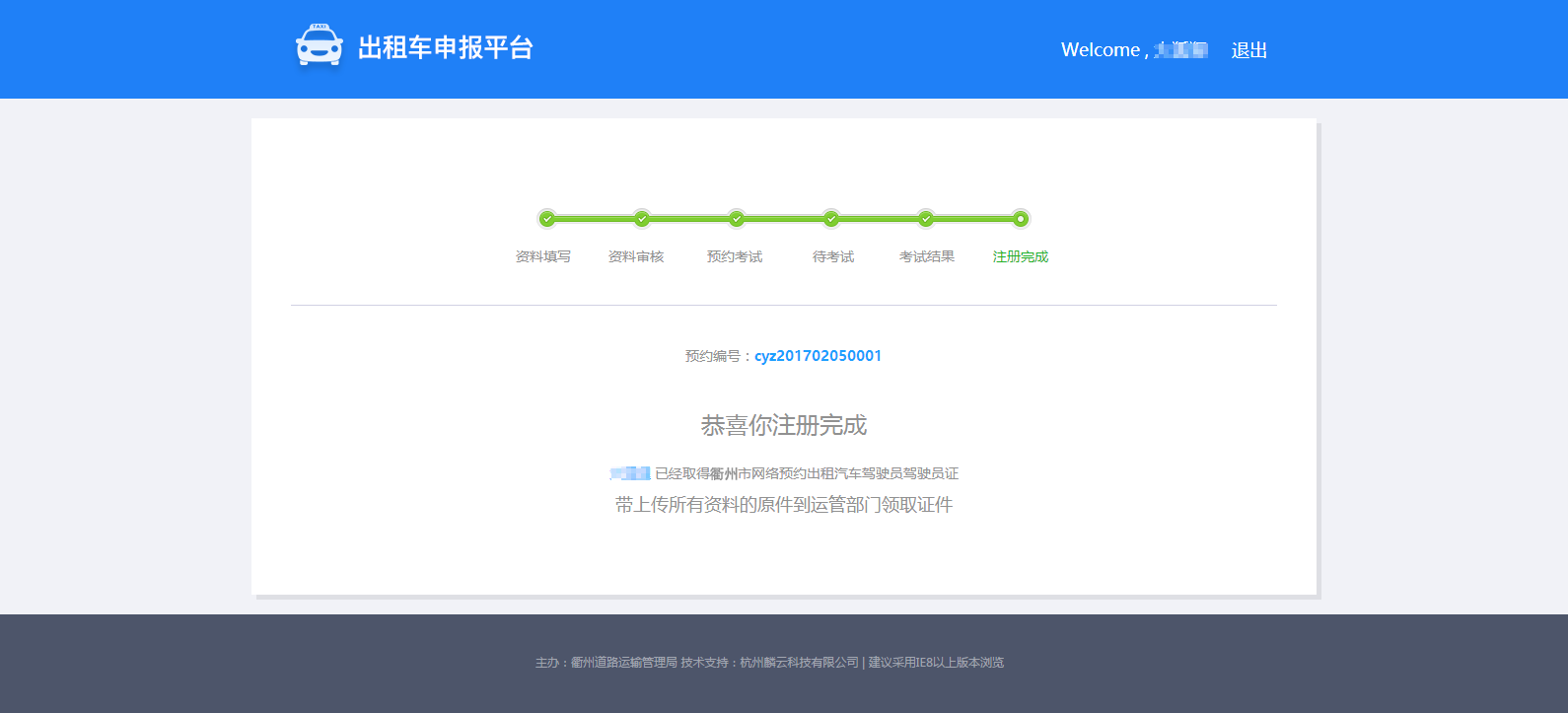Click 杭州麟云科技有限公司 in the footer
The width and height of the screenshot is (1568, 713).
coord(800,663)
